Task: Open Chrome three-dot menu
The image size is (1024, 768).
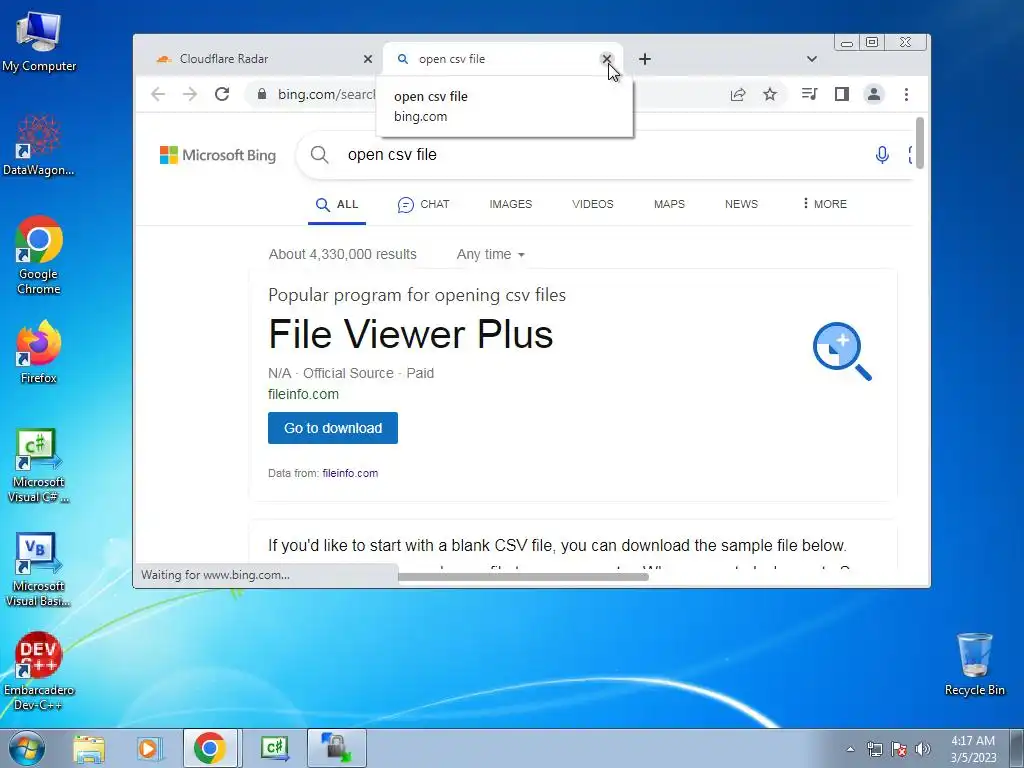Action: pyautogui.click(x=906, y=94)
